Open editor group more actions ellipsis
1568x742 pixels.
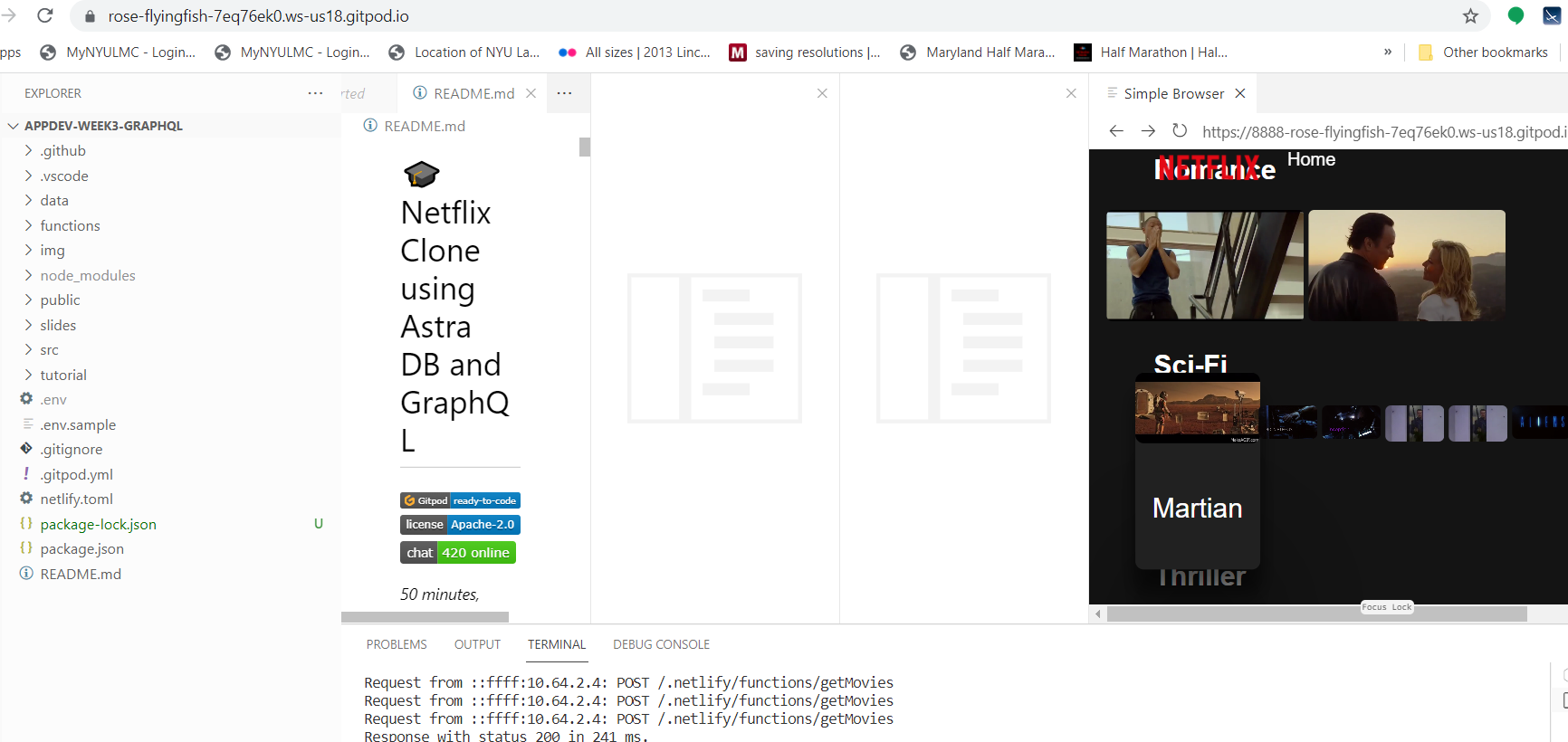point(564,93)
